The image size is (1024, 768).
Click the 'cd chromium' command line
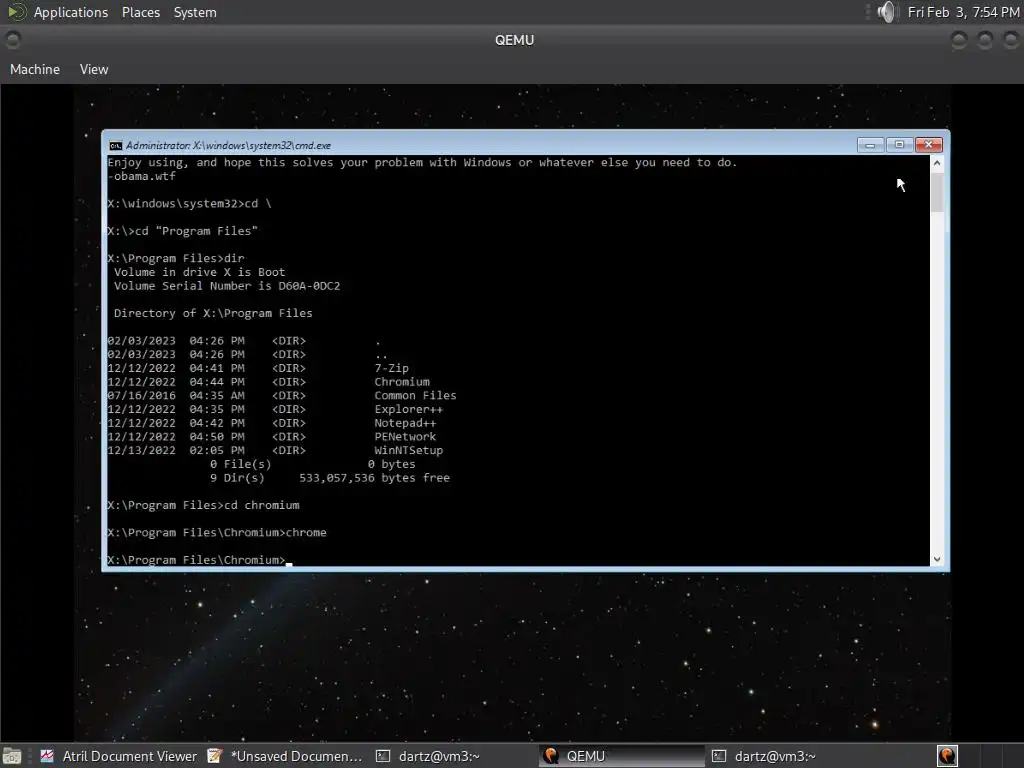click(x=203, y=505)
